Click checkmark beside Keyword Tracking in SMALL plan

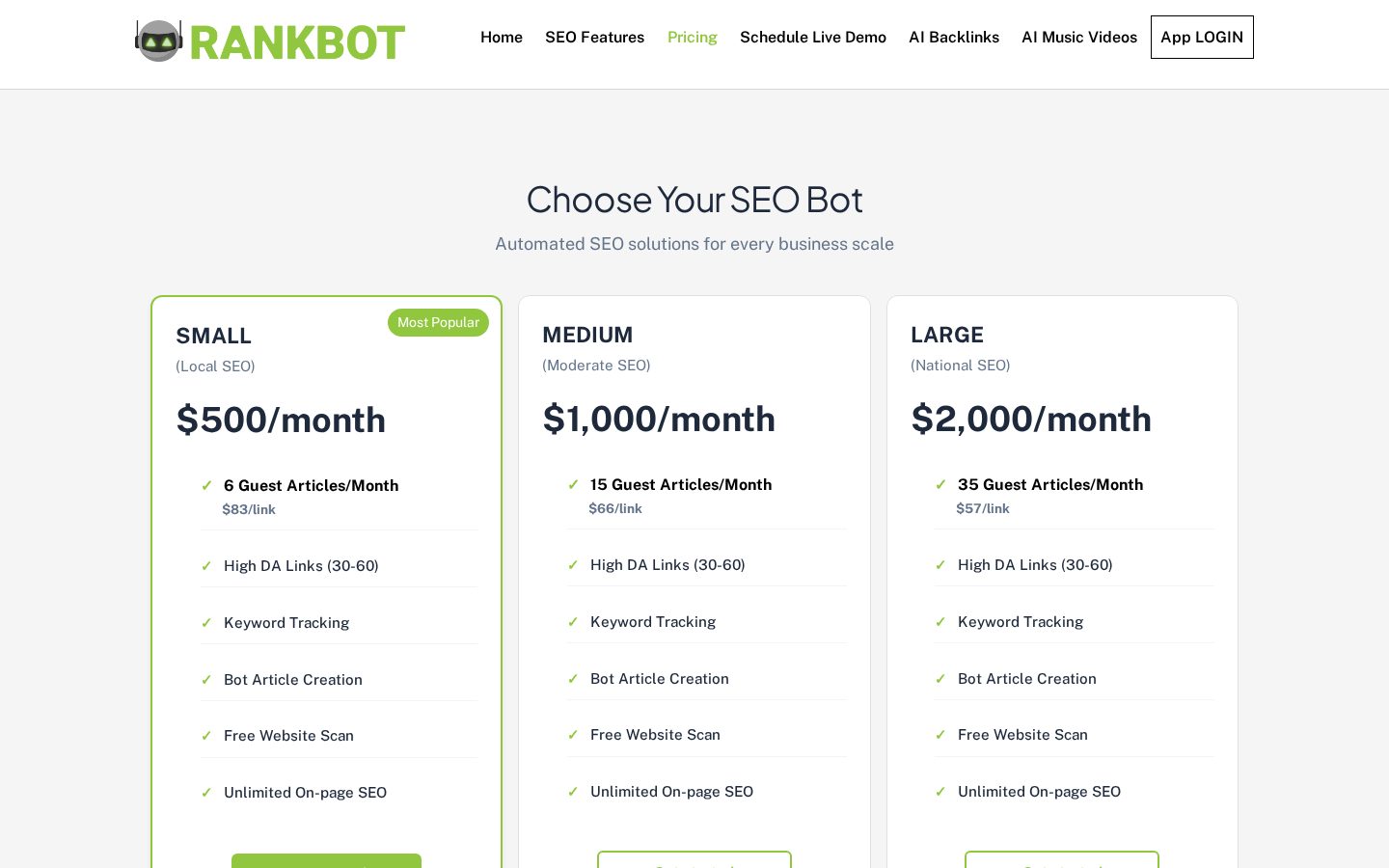206,622
